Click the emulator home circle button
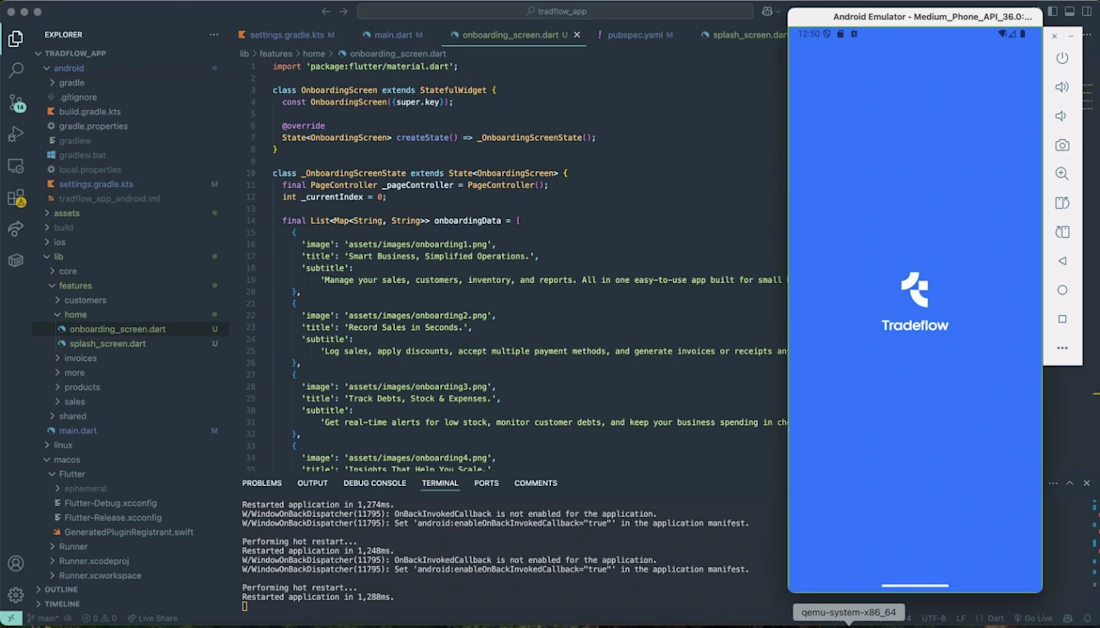The image size is (1100, 628). tap(1062, 290)
